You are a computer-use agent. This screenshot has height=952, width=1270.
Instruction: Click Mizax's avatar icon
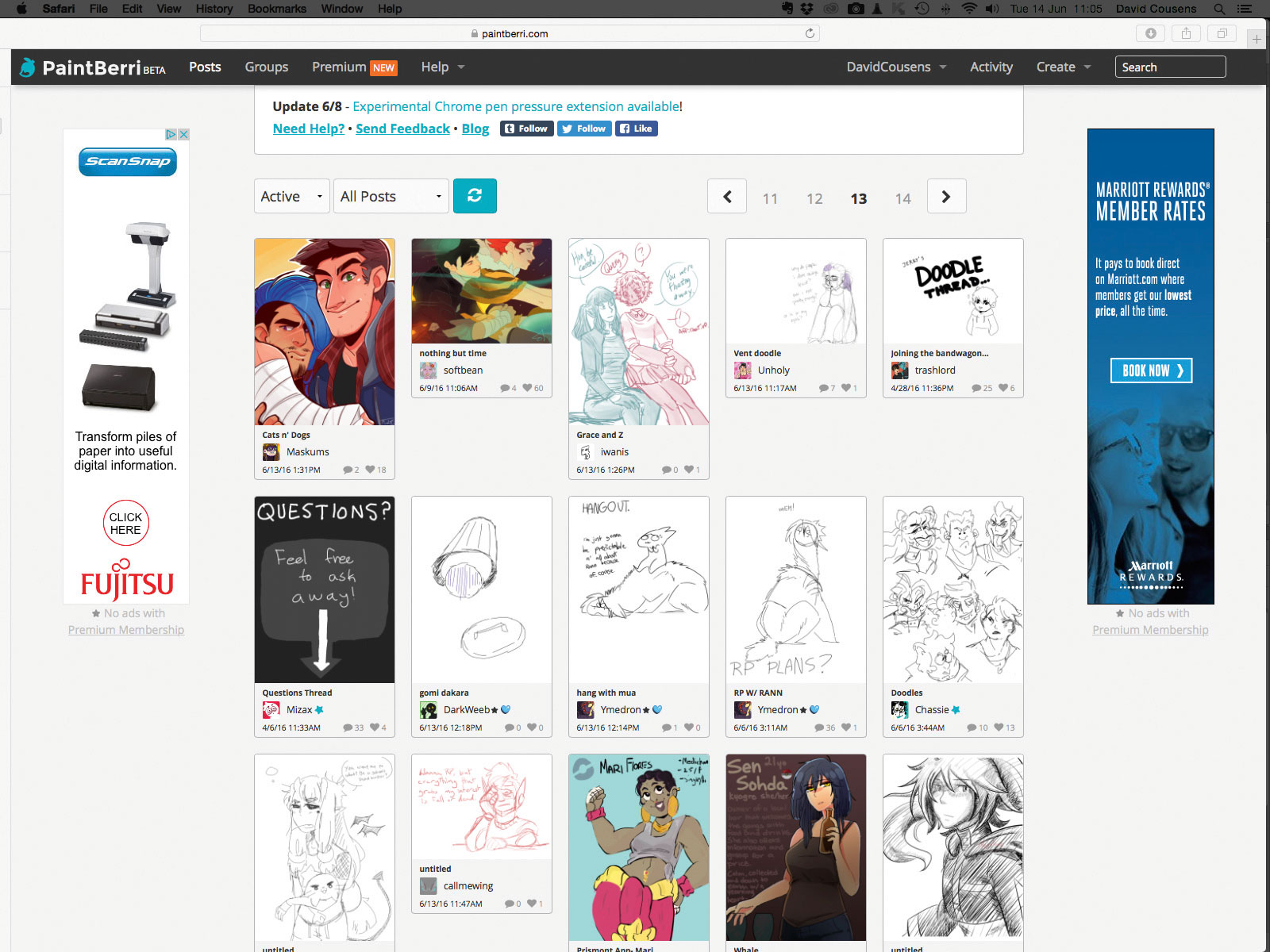[271, 710]
